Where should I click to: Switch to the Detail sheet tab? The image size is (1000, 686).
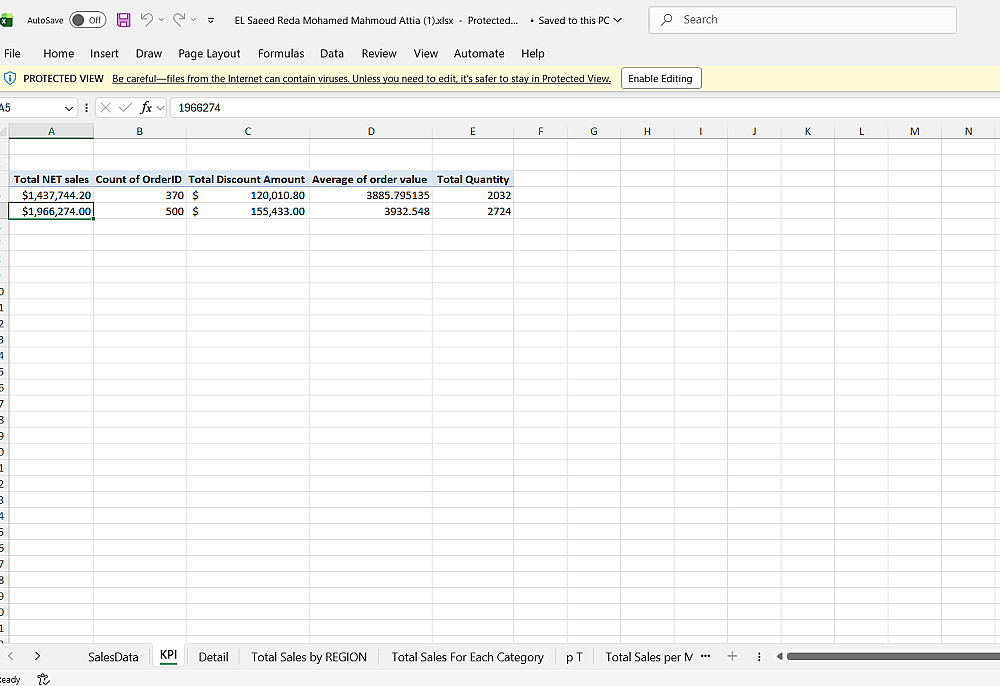pos(213,657)
